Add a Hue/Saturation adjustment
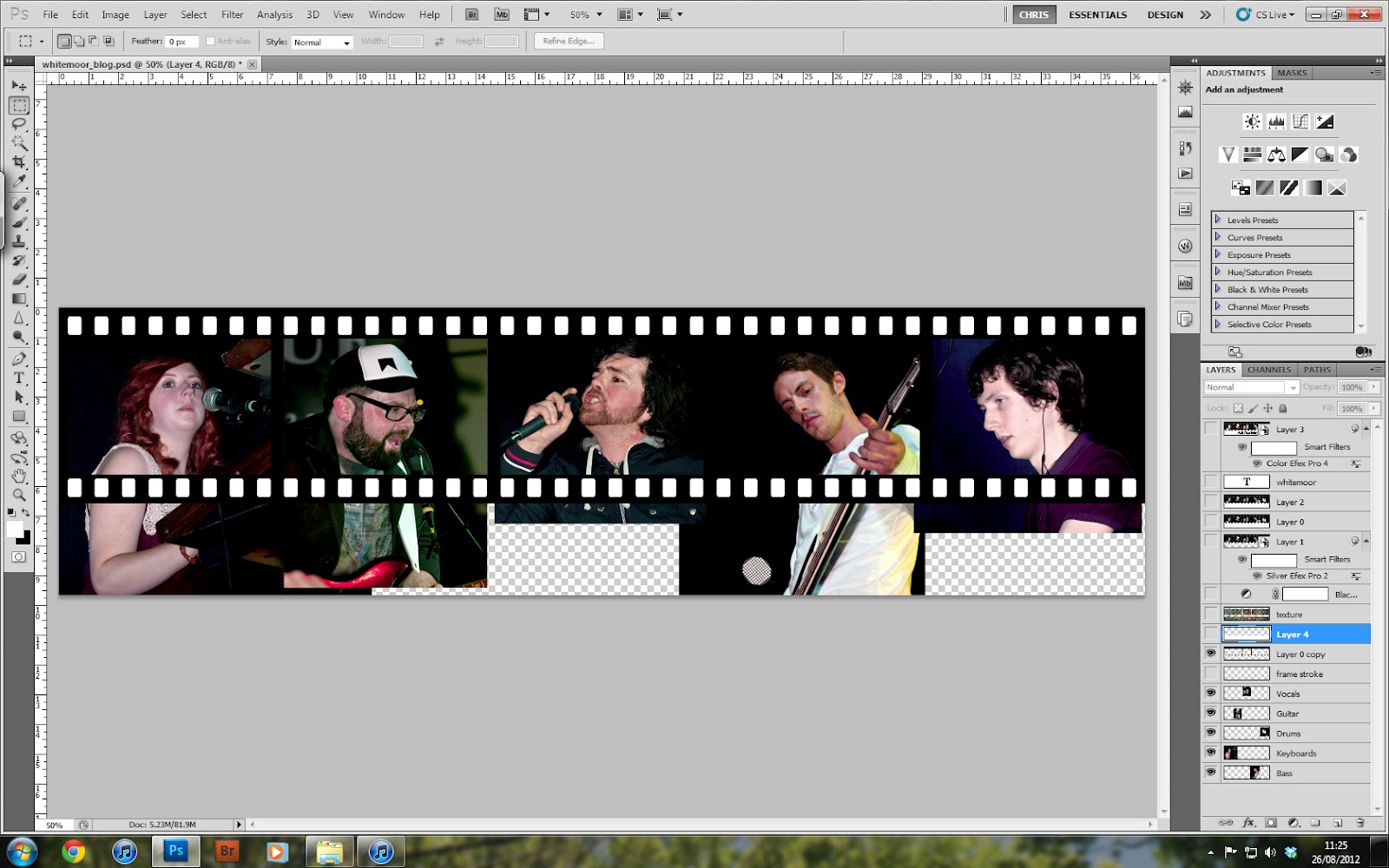Image resolution: width=1389 pixels, height=868 pixels. coord(1252,155)
